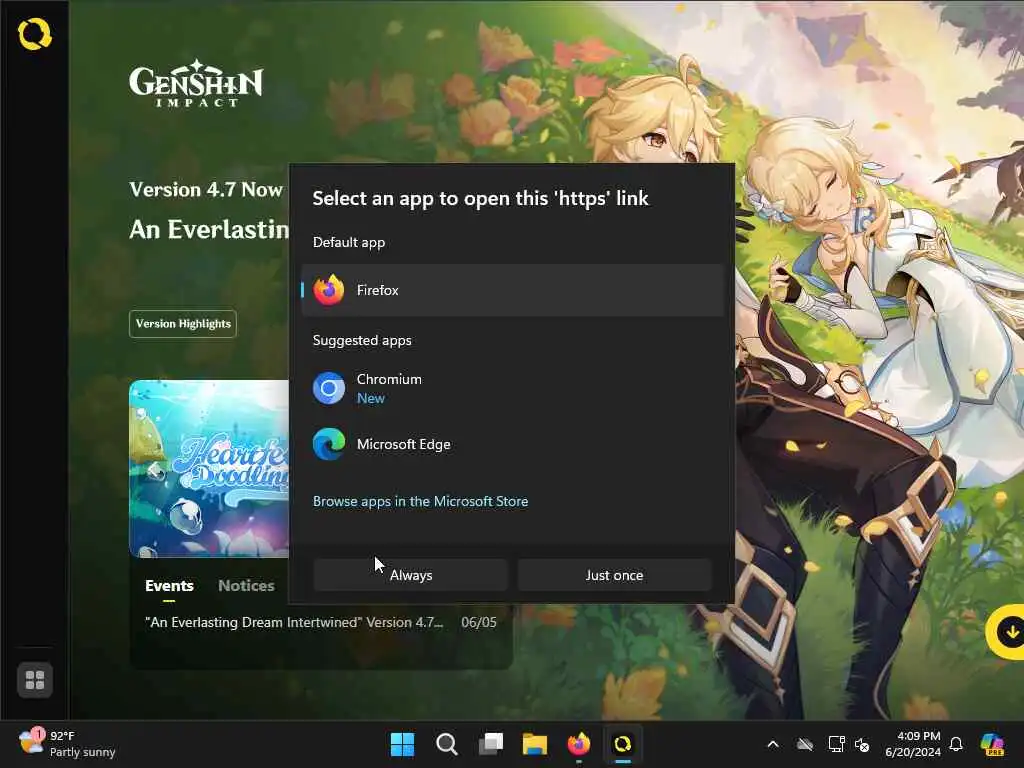The image size is (1024, 768).
Task: Choose Microsoft Edge from suggested apps
Action: pyautogui.click(x=513, y=444)
